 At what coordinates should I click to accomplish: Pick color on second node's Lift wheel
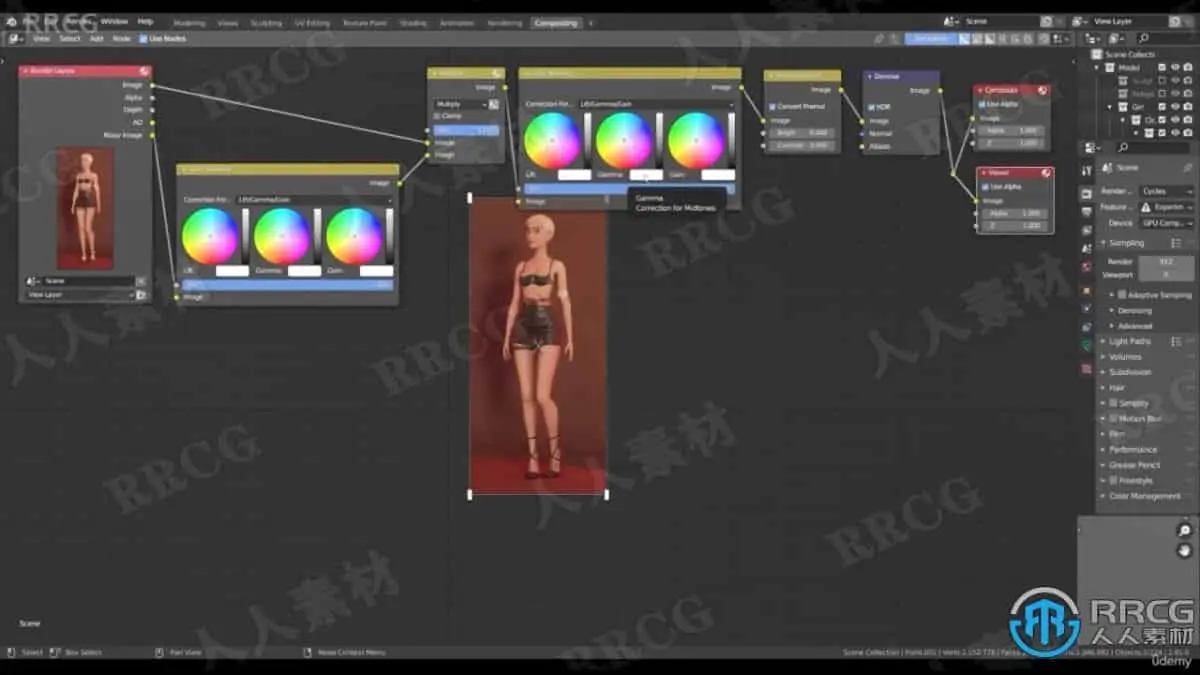point(552,140)
